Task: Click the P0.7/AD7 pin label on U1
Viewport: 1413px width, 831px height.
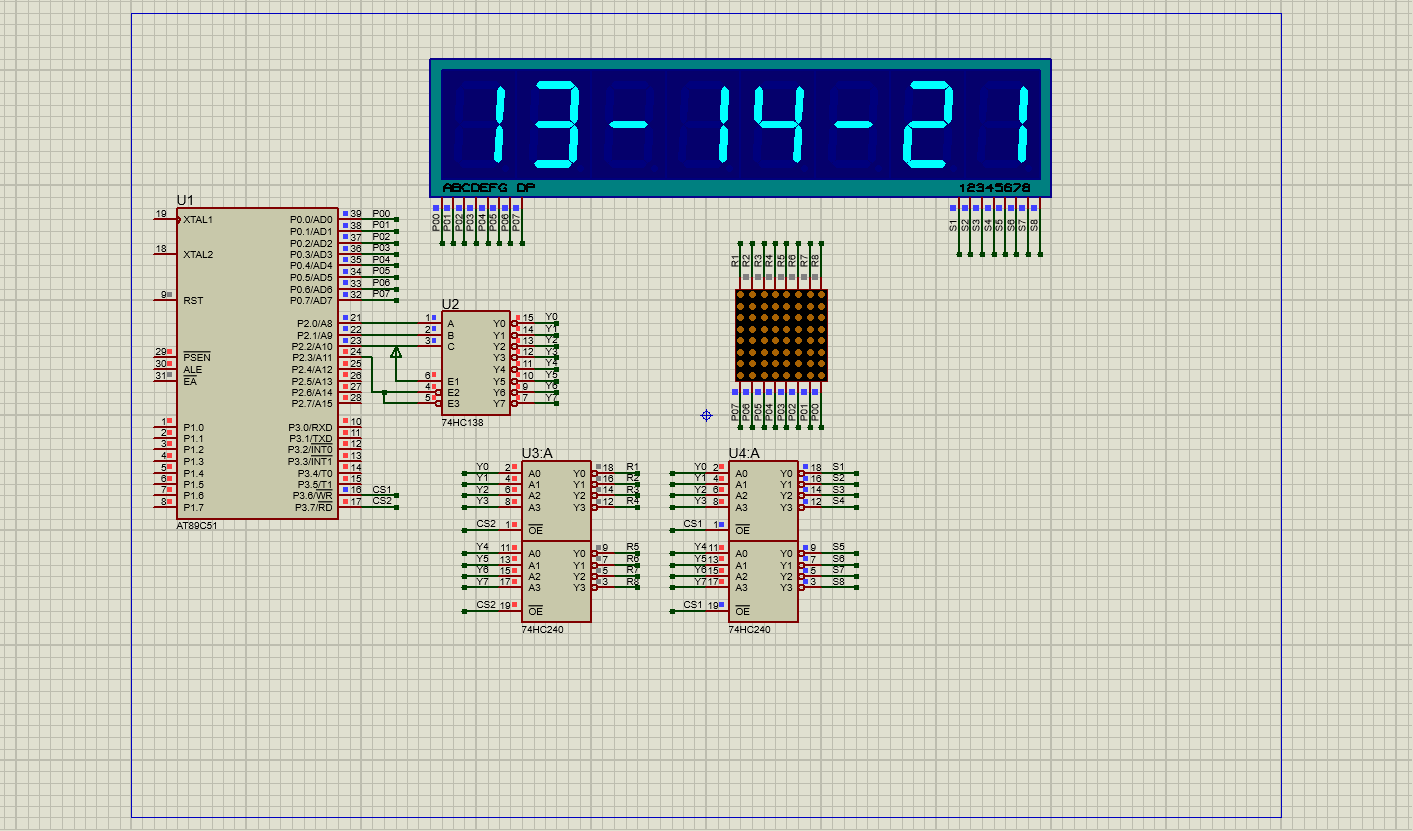Action: (311, 300)
